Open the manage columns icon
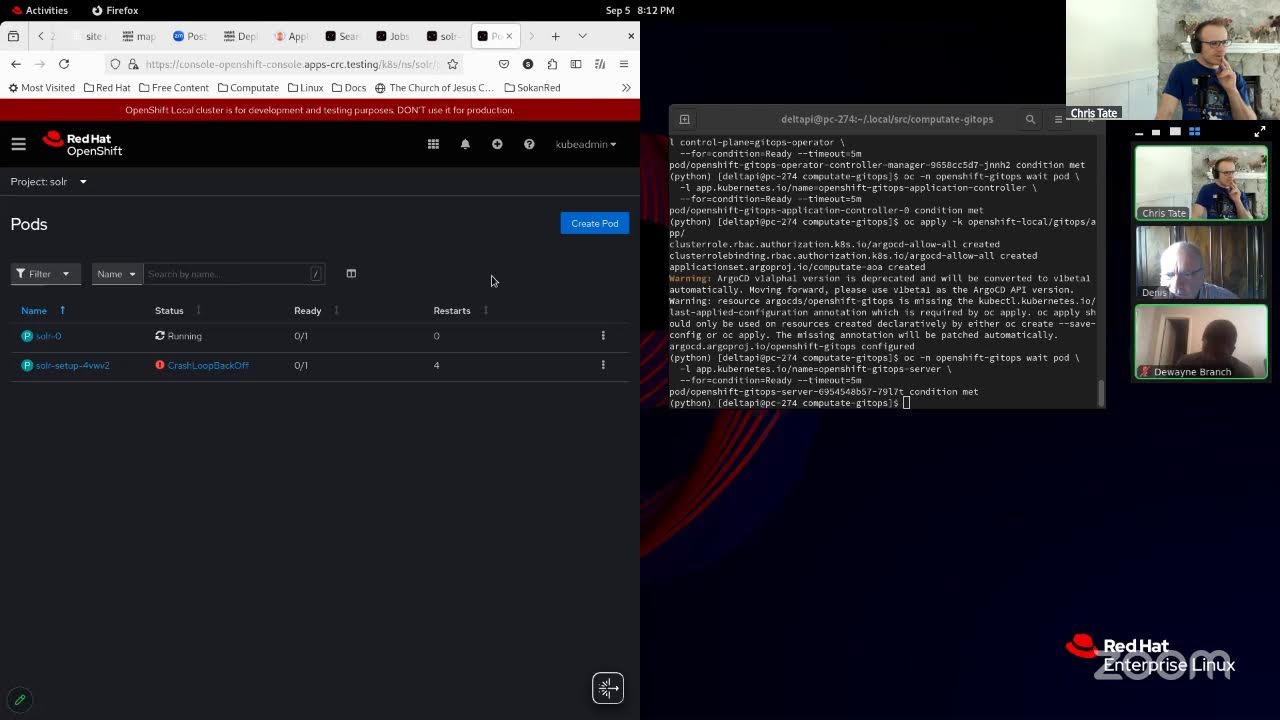 click(x=351, y=273)
